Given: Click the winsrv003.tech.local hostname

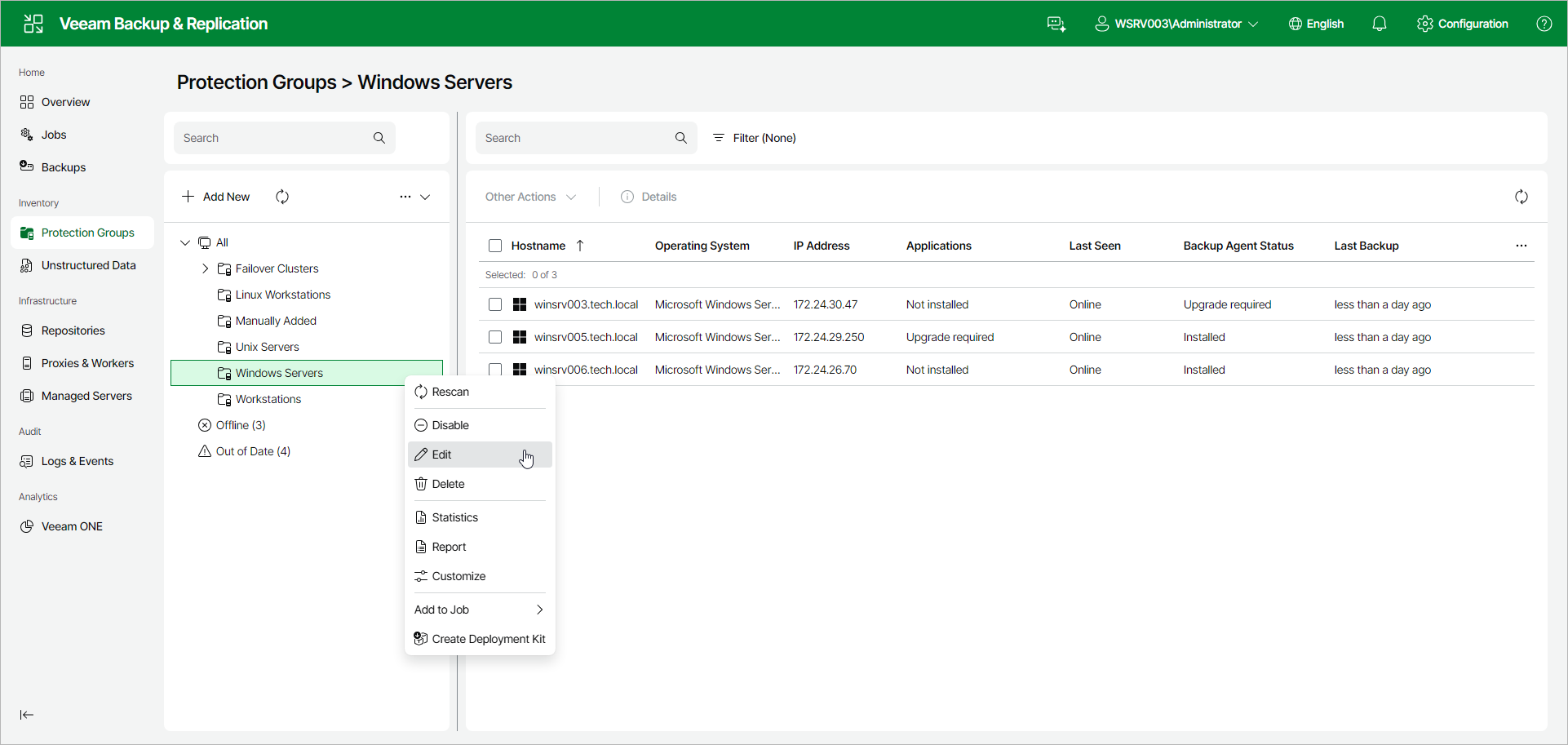Looking at the screenshot, I should pos(586,304).
